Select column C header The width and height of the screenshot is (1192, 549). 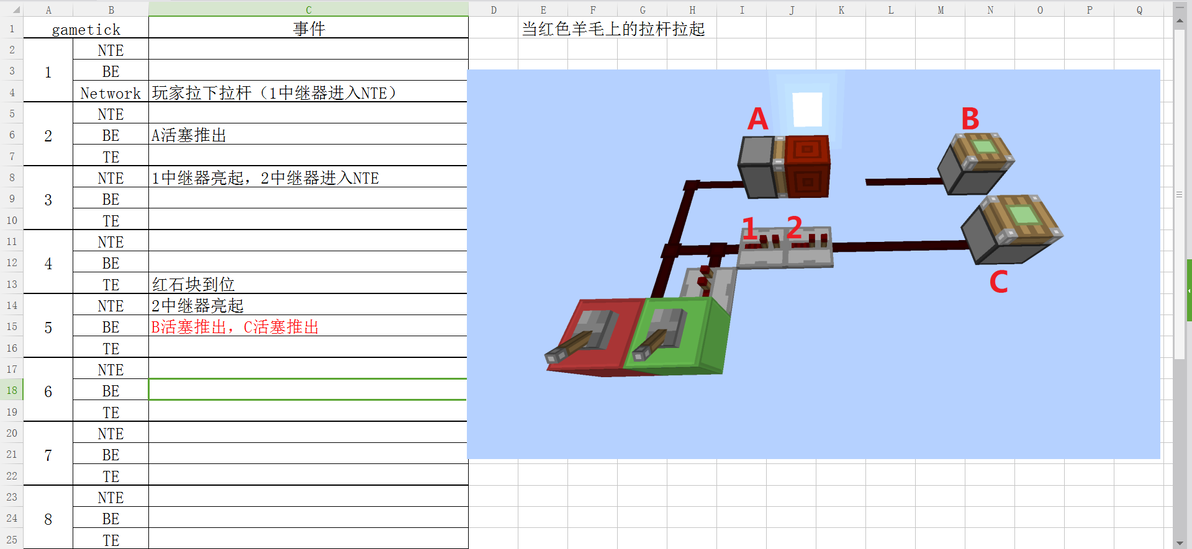pos(309,10)
